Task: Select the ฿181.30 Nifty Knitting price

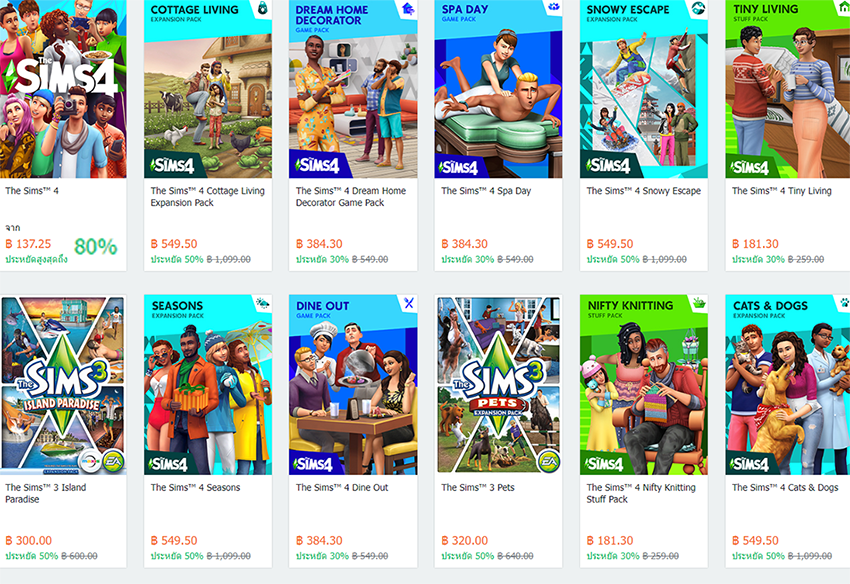Action: tap(610, 541)
